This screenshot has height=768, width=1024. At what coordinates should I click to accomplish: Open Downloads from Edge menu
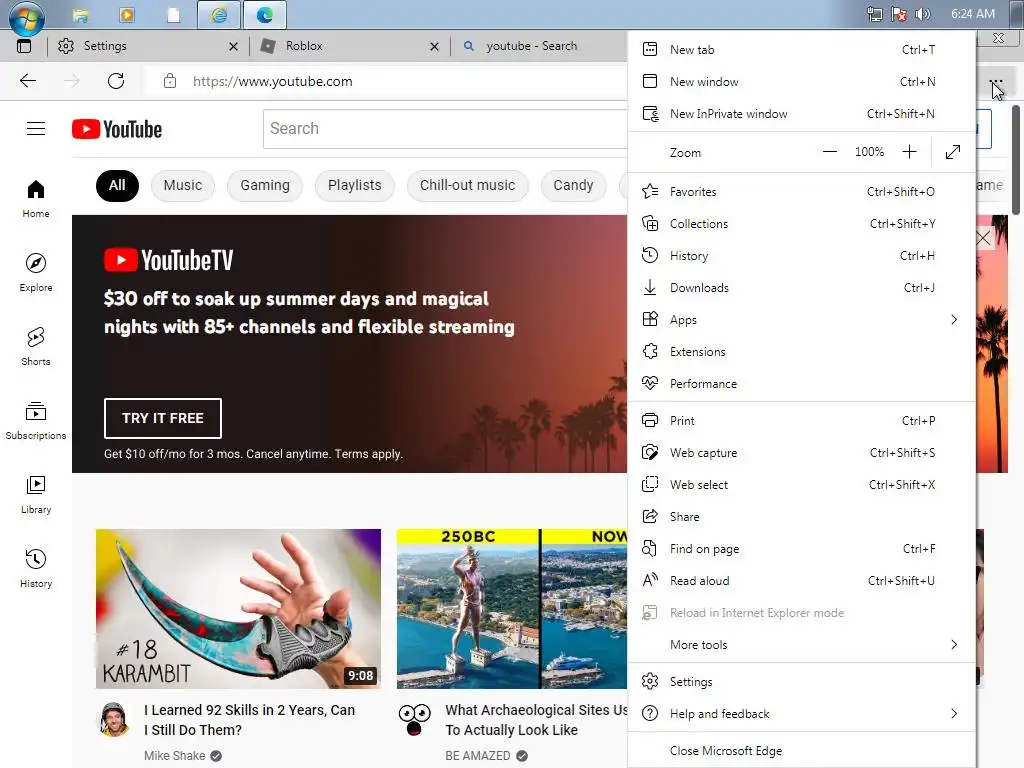(801, 287)
